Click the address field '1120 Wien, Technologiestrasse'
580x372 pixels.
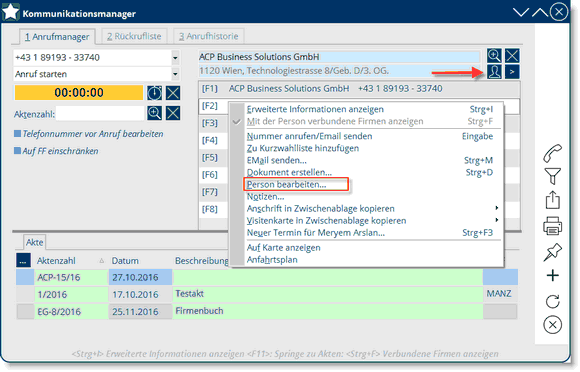click(x=339, y=71)
